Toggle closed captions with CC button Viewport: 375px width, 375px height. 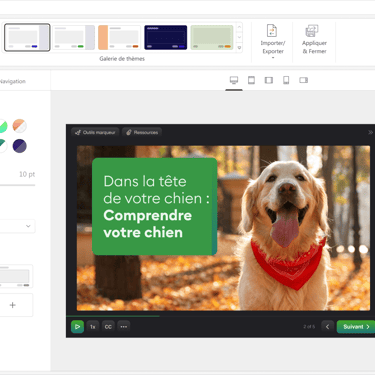coord(108,327)
